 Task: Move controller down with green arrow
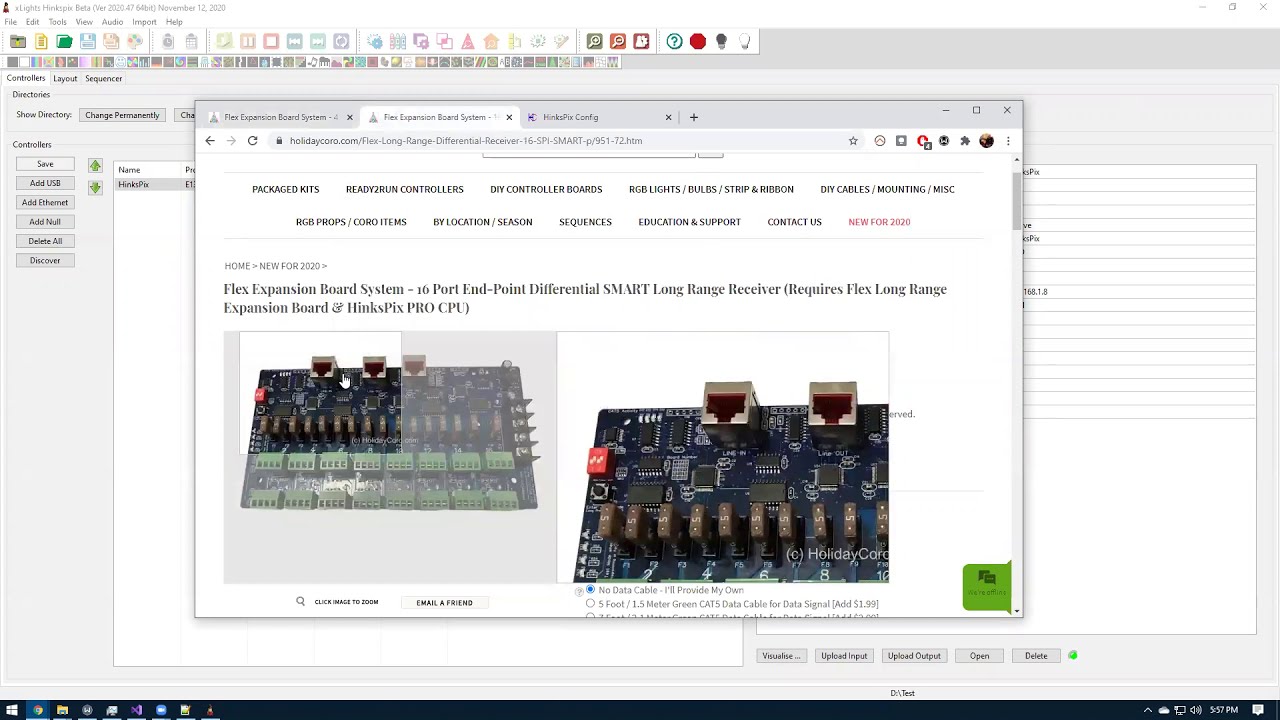pyautogui.click(x=95, y=187)
